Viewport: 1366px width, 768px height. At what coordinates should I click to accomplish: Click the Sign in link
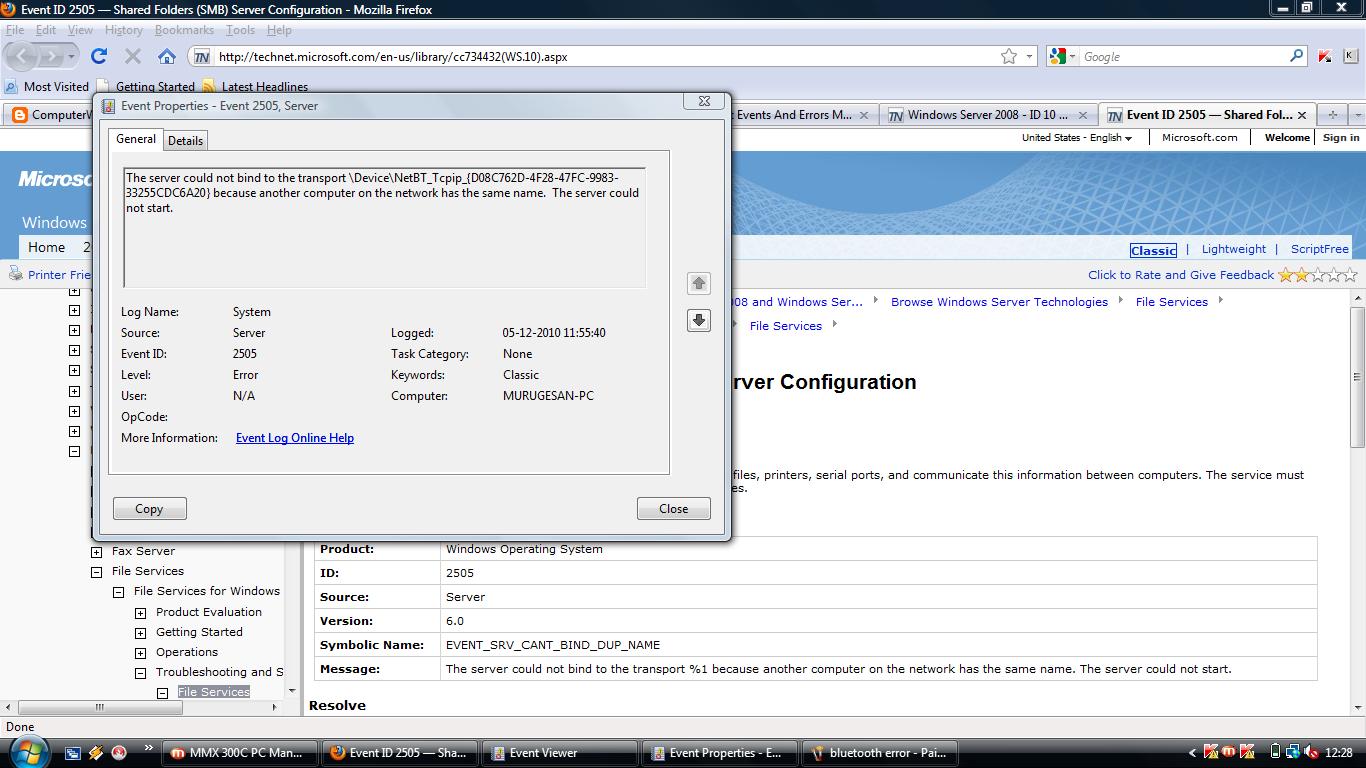[x=1341, y=138]
